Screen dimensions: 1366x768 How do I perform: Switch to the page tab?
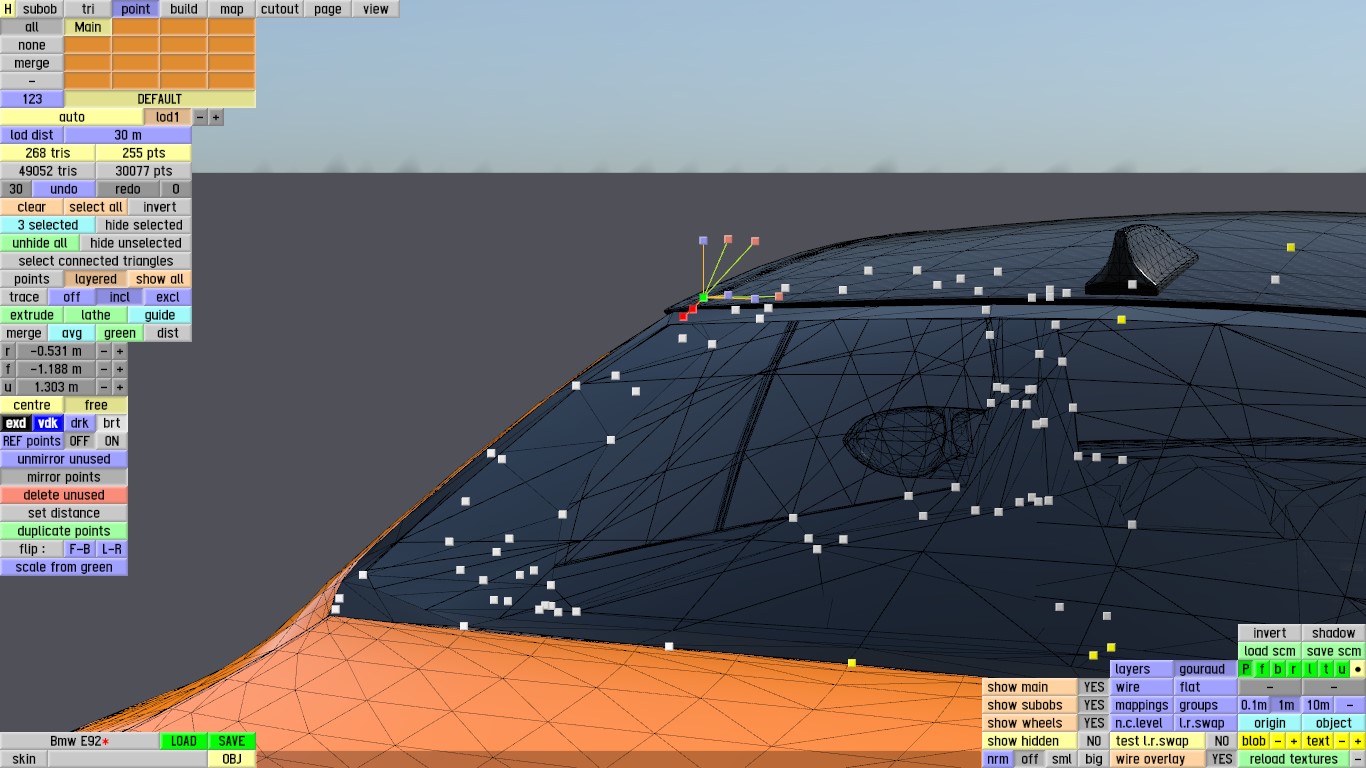328,9
